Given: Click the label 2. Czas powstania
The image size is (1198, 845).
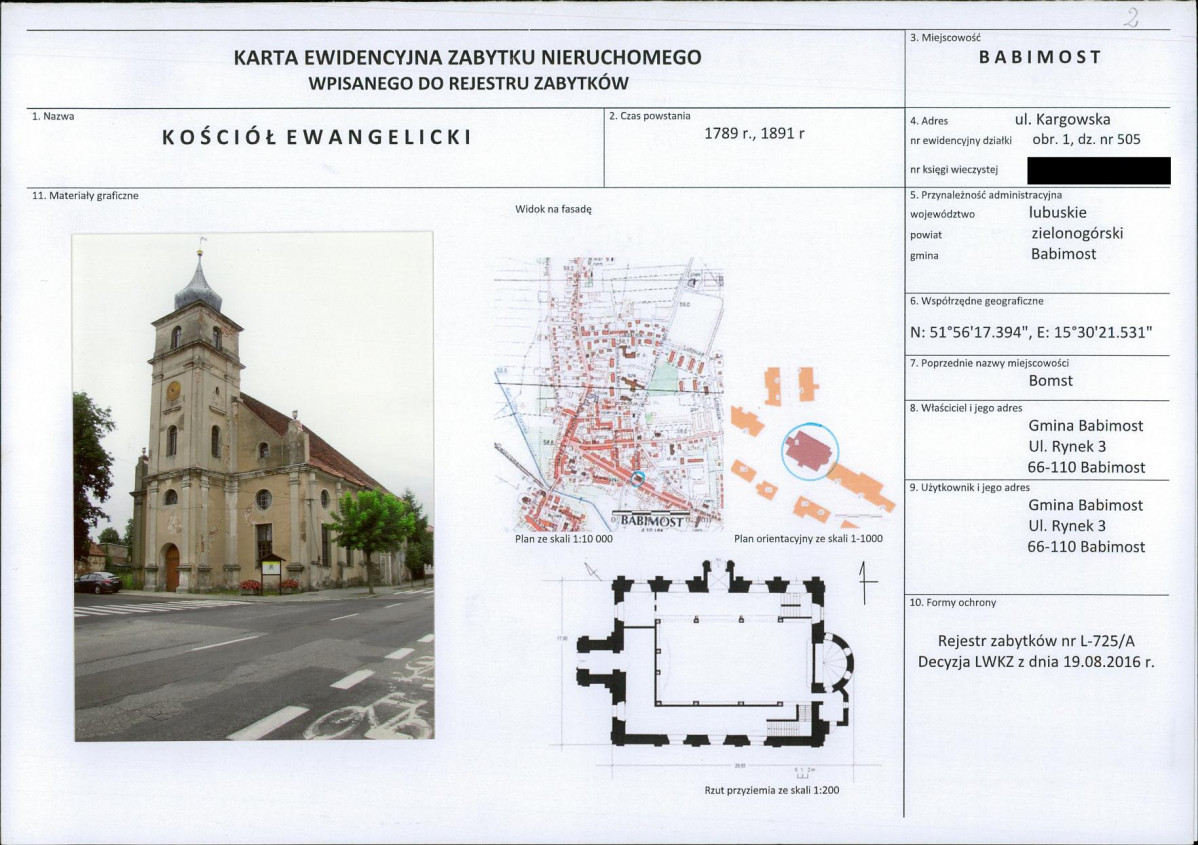Looking at the screenshot, I should coord(649,116).
